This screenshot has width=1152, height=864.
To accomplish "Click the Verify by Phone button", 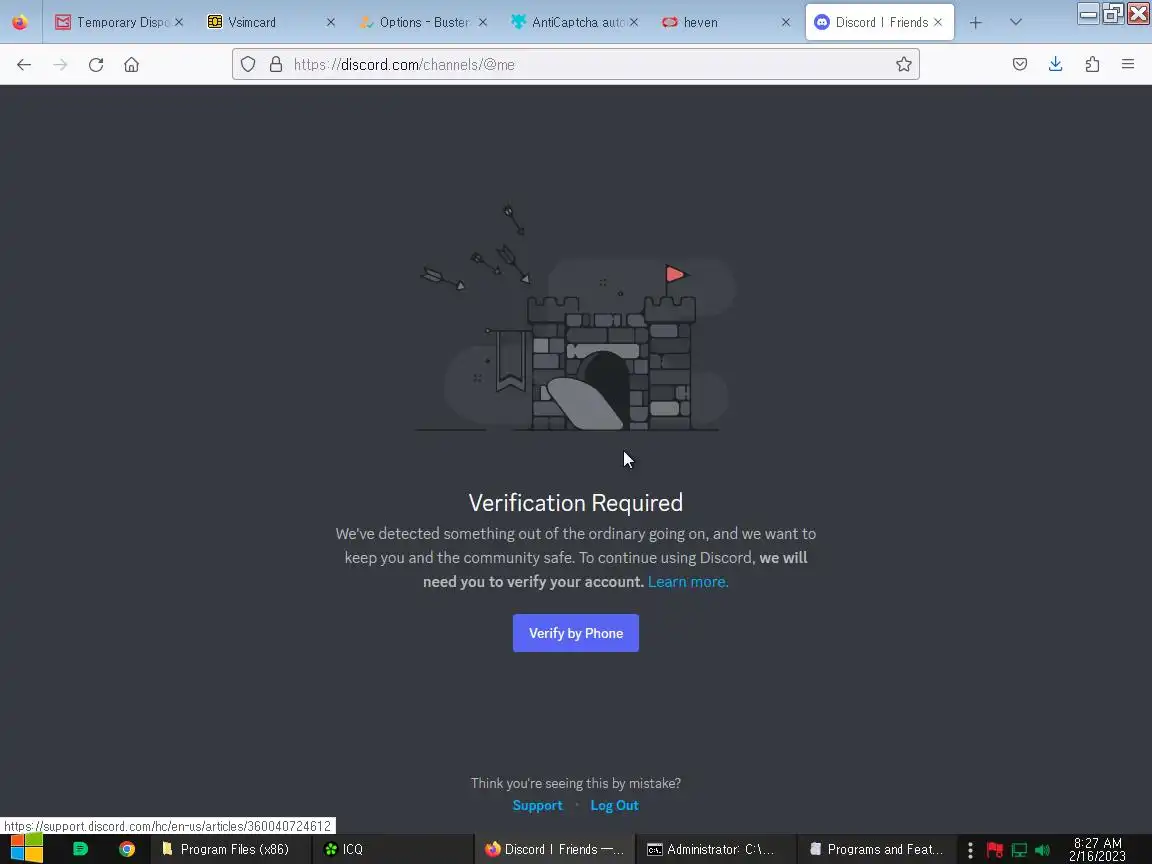I will [x=576, y=633].
